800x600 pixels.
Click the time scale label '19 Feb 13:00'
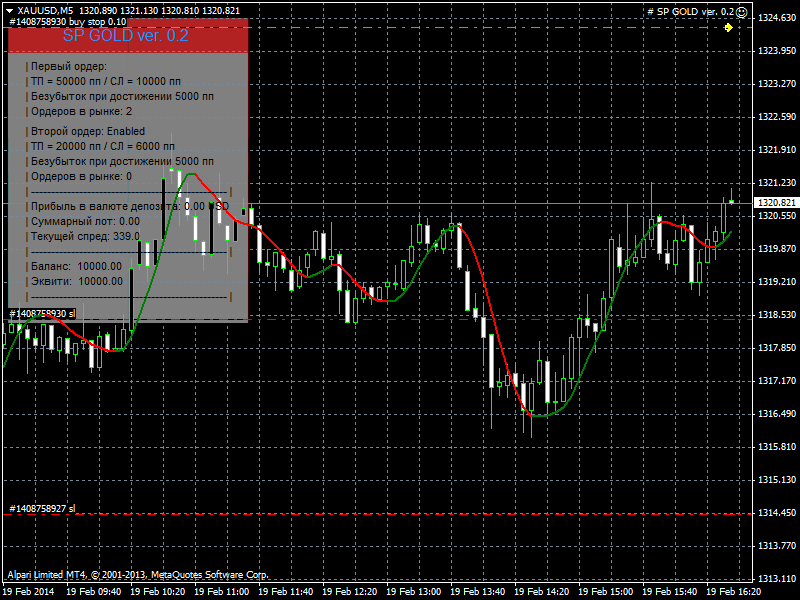(x=413, y=592)
